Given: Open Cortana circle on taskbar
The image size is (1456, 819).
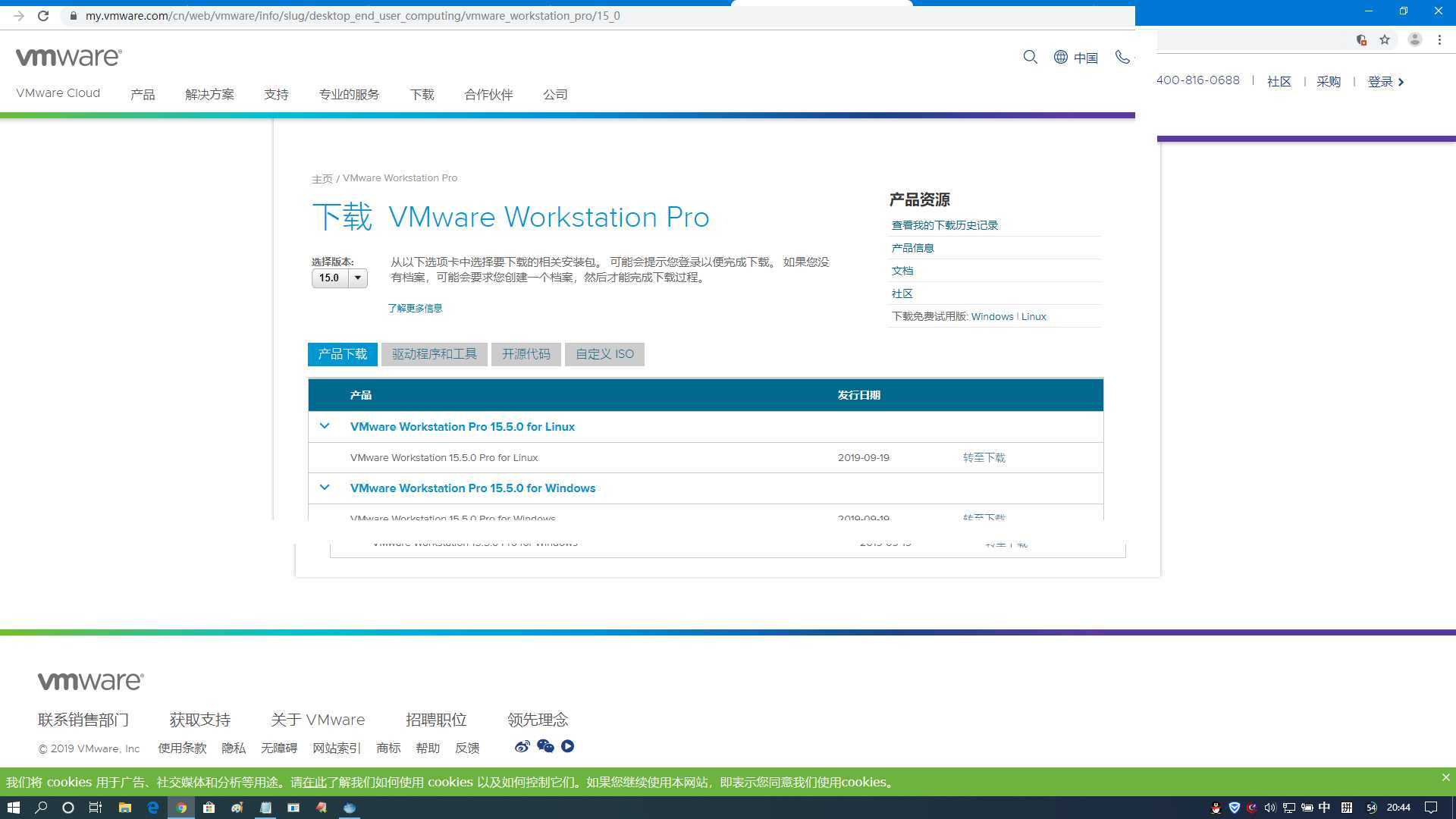Looking at the screenshot, I should [x=68, y=808].
